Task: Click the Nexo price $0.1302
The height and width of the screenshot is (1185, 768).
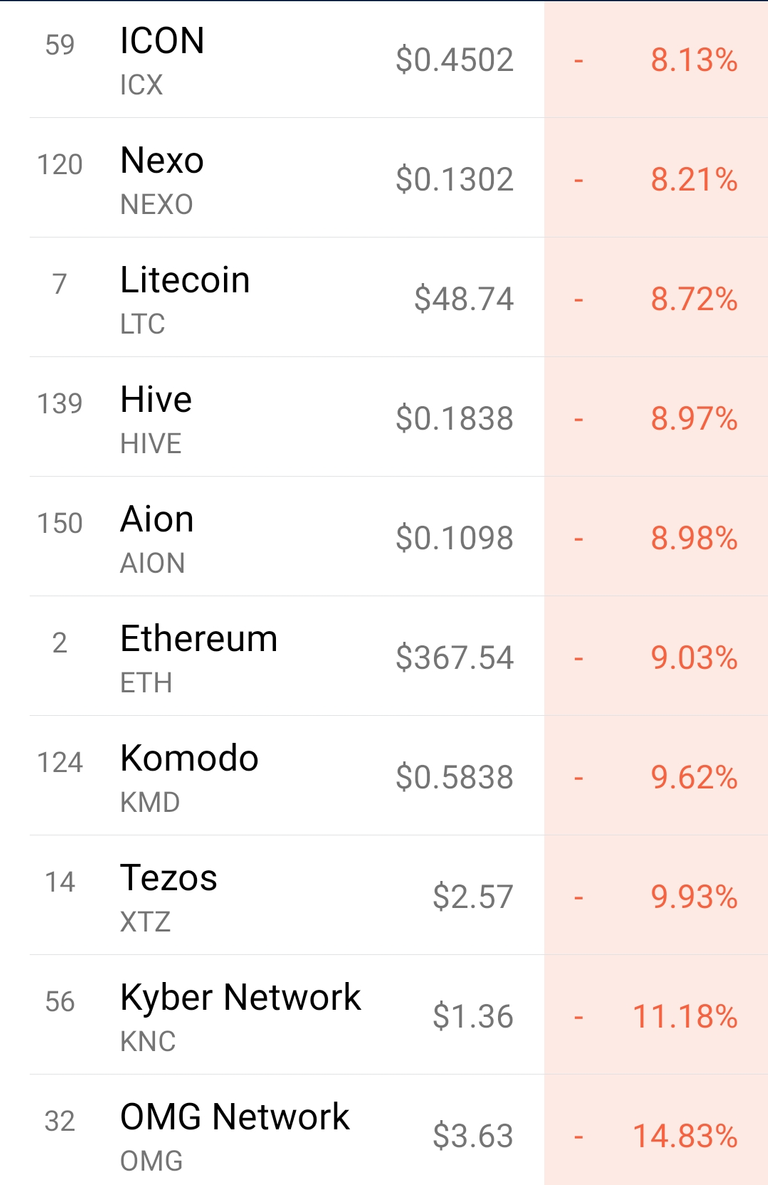Action: tap(455, 180)
